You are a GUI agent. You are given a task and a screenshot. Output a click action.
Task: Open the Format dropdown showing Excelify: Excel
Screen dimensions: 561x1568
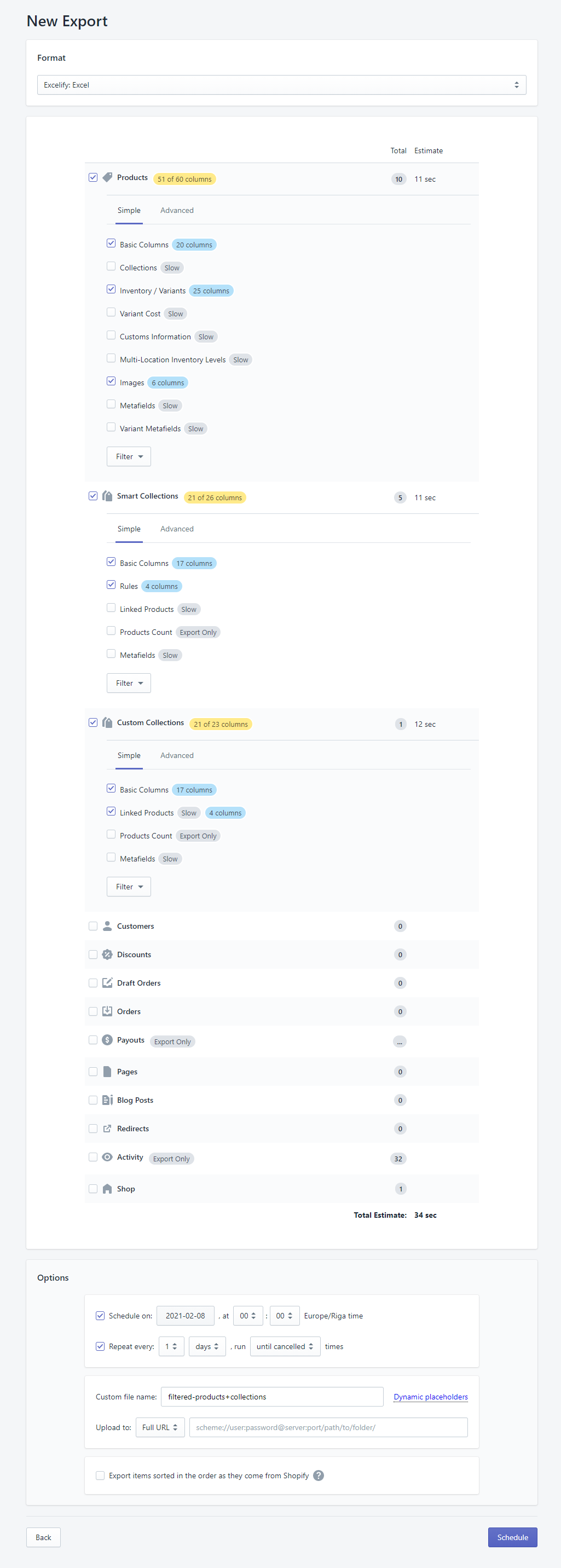(280, 85)
